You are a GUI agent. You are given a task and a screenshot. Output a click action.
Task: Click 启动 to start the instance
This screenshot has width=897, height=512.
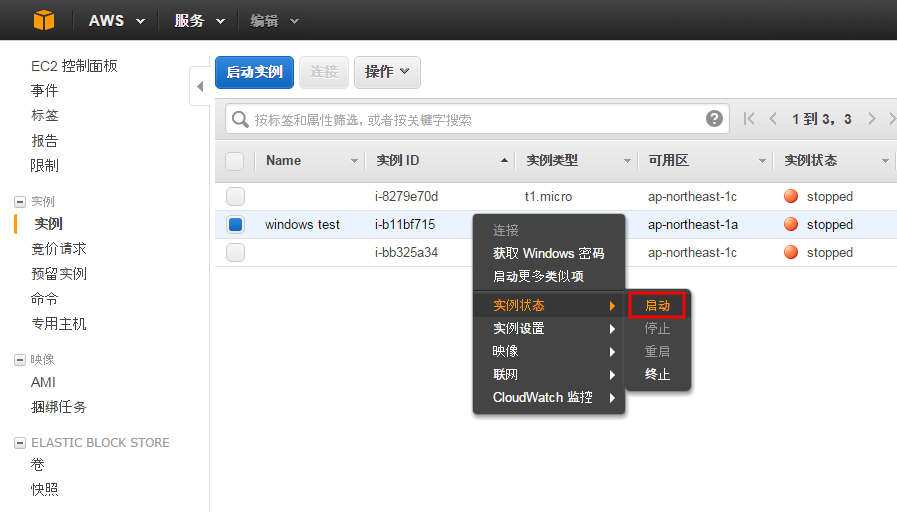tap(657, 305)
